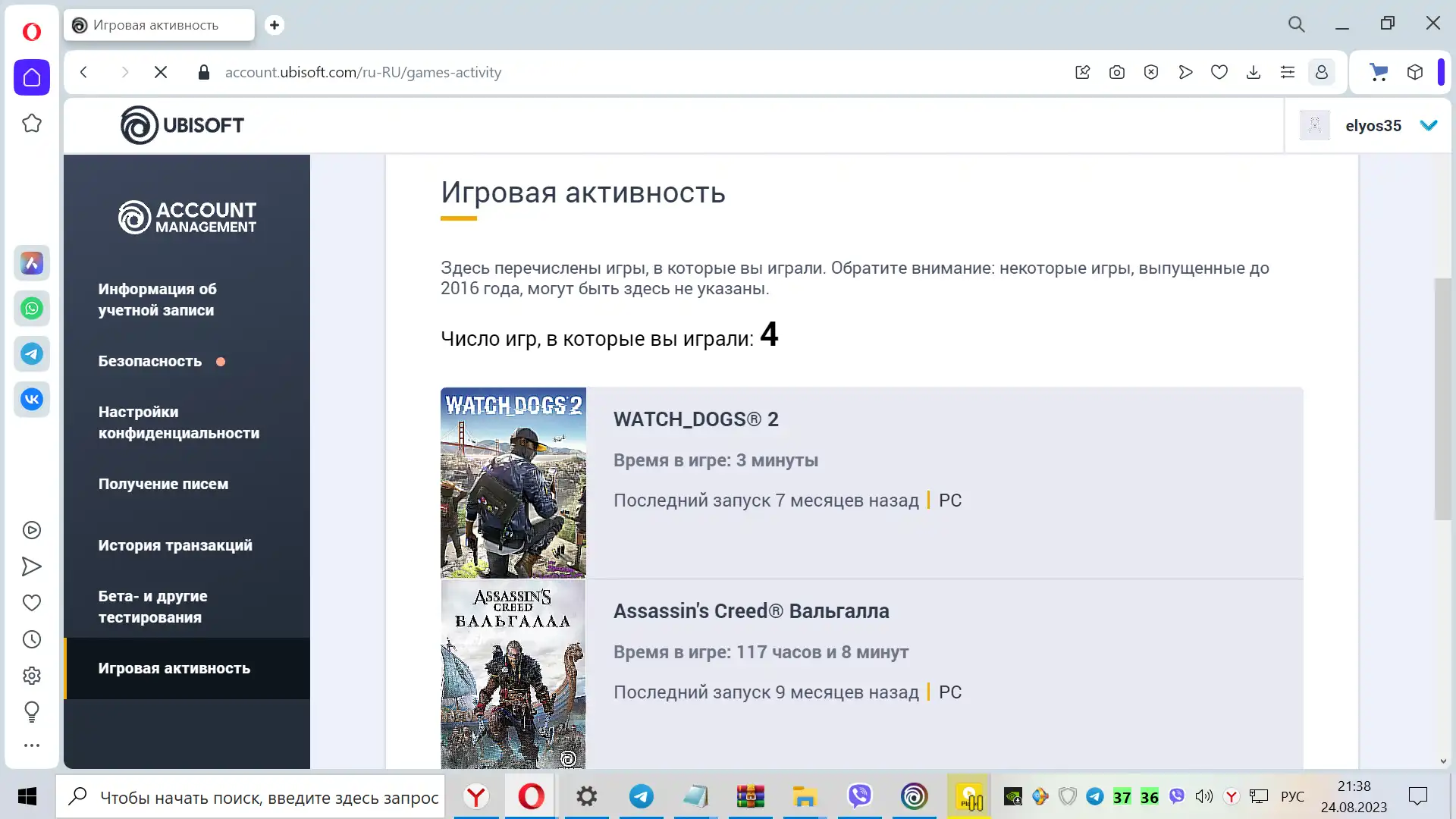Click the page vertical scrollbar thumb

coord(1442,399)
